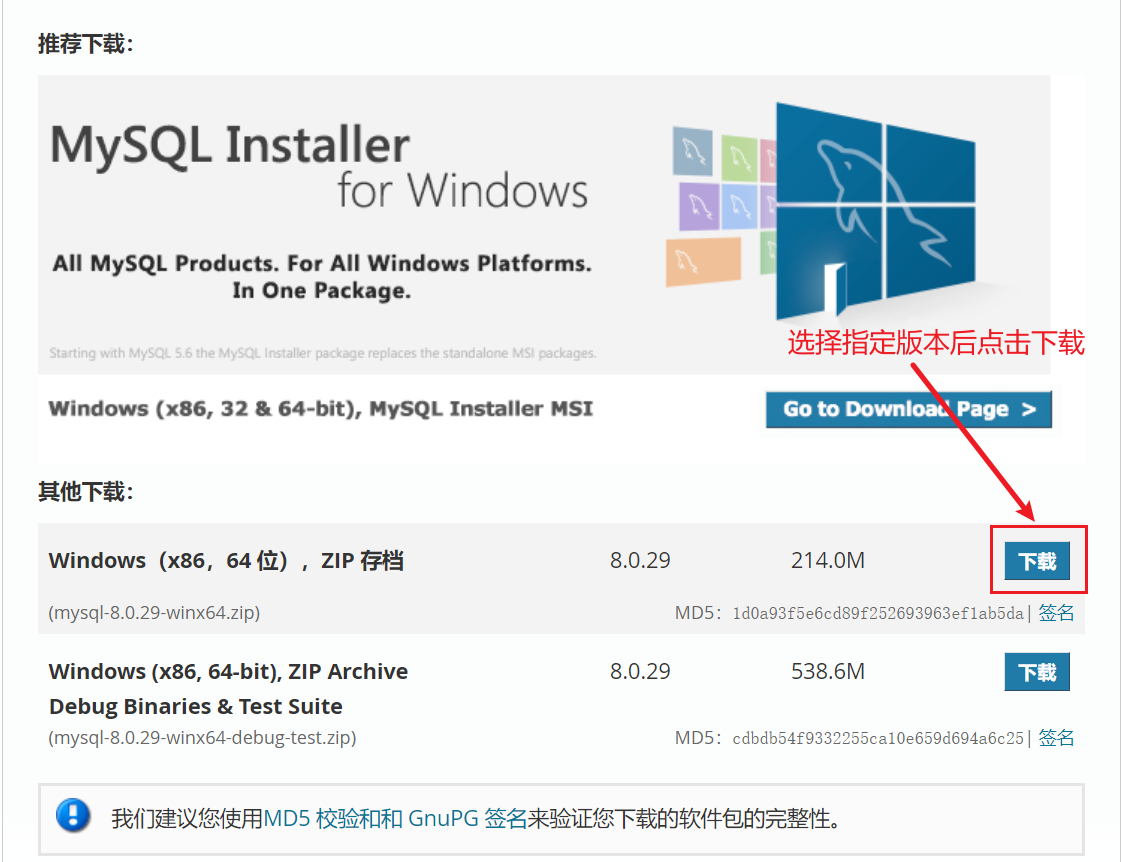The width and height of the screenshot is (1121, 862).
Task: Click the Go to Download Page button
Action: click(x=908, y=410)
